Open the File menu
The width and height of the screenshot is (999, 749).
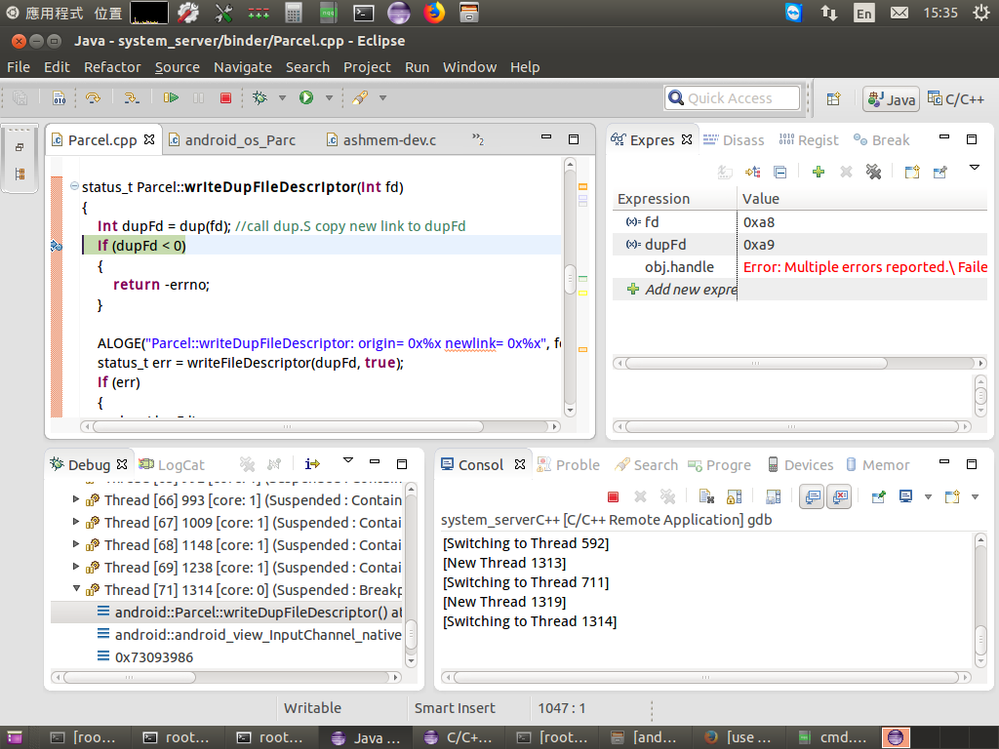click(x=18, y=67)
